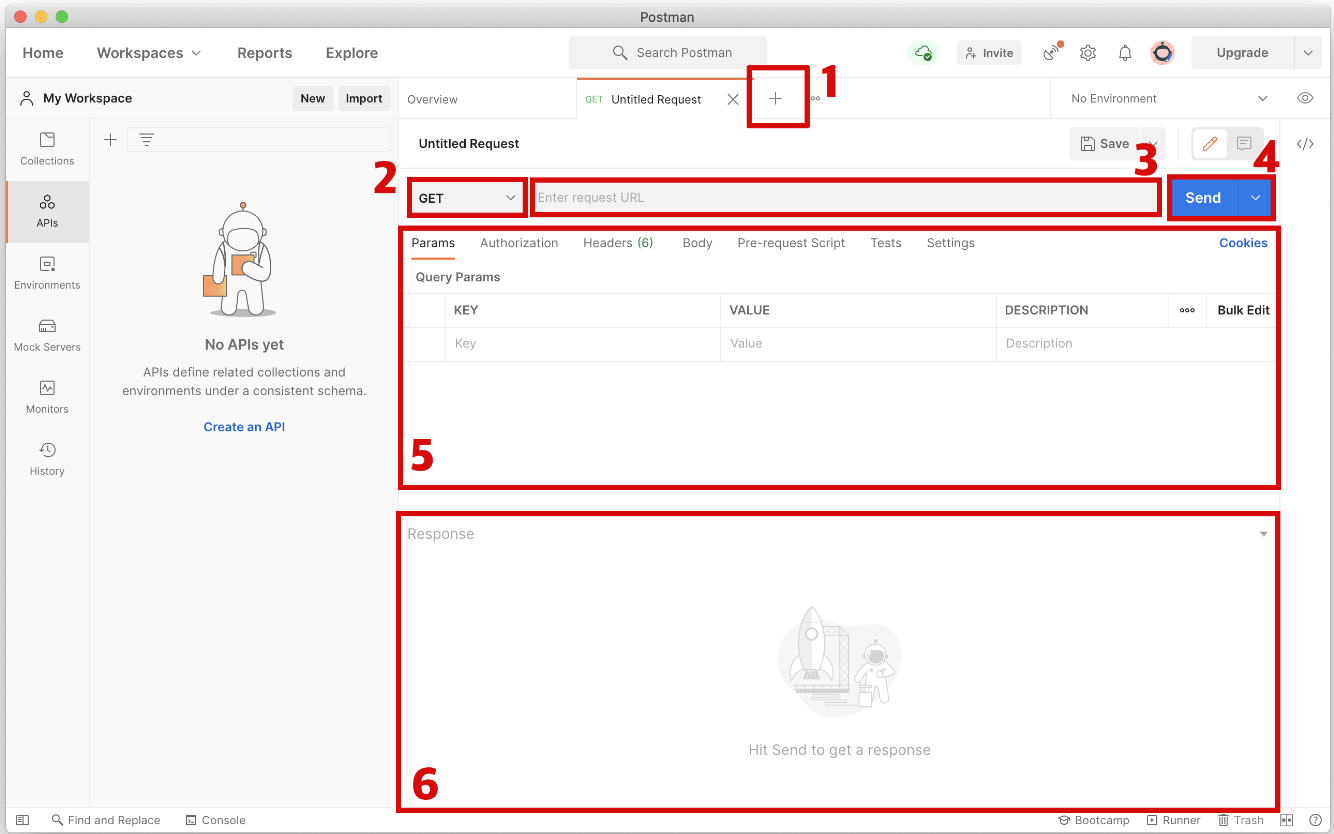Open the Monitors sidebar panel
This screenshot has width=1334, height=834.
click(47, 397)
